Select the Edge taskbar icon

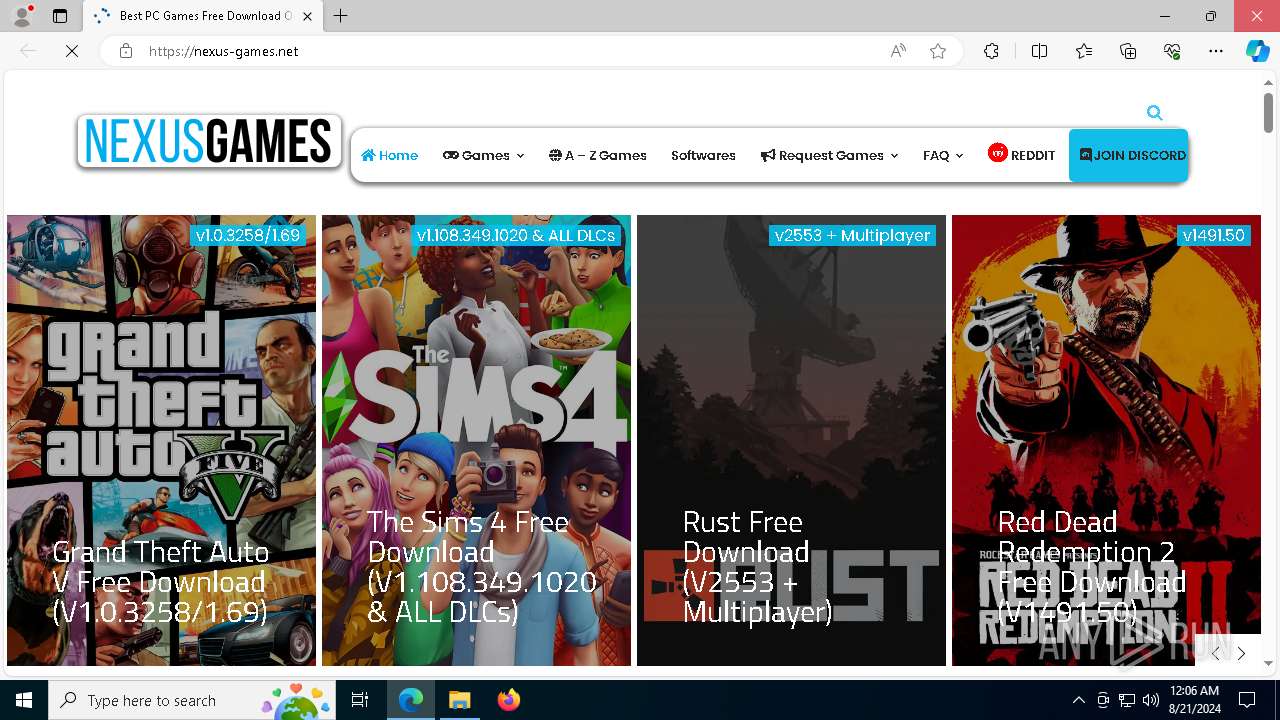click(411, 700)
